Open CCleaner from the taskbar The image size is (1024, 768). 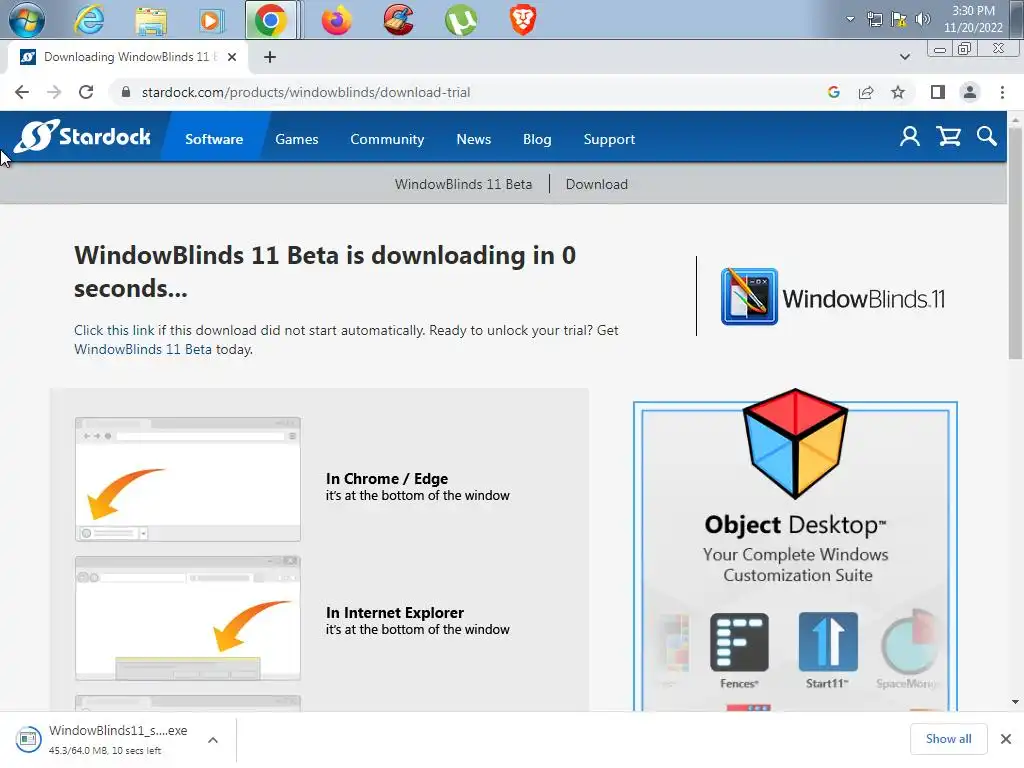(x=398, y=20)
